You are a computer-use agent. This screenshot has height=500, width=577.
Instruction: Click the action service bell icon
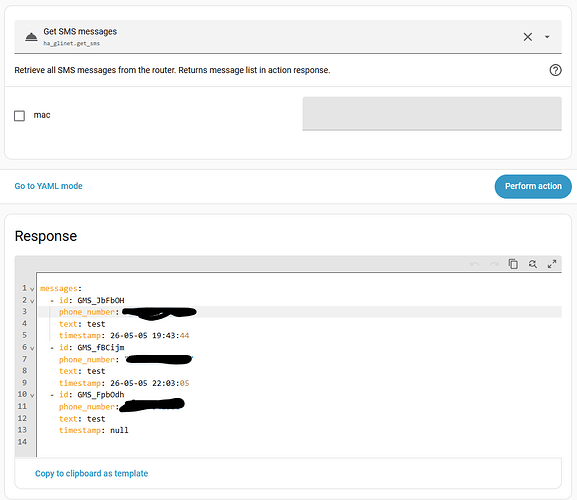[x=31, y=37]
